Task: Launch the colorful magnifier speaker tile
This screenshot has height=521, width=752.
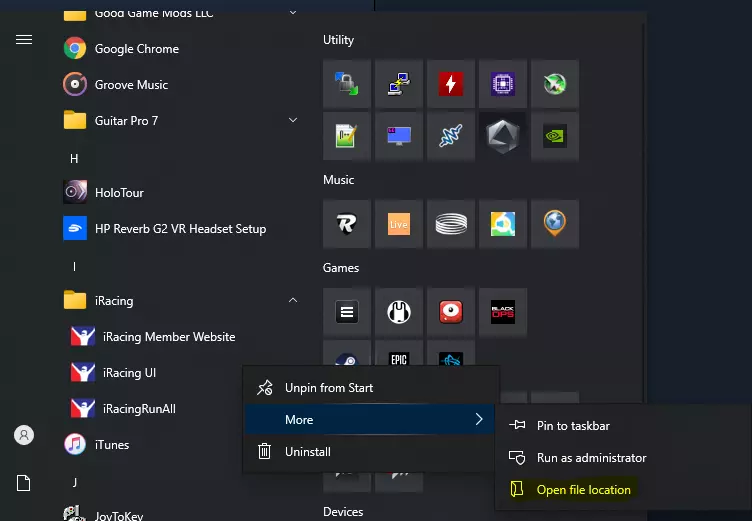Action: [x=503, y=224]
